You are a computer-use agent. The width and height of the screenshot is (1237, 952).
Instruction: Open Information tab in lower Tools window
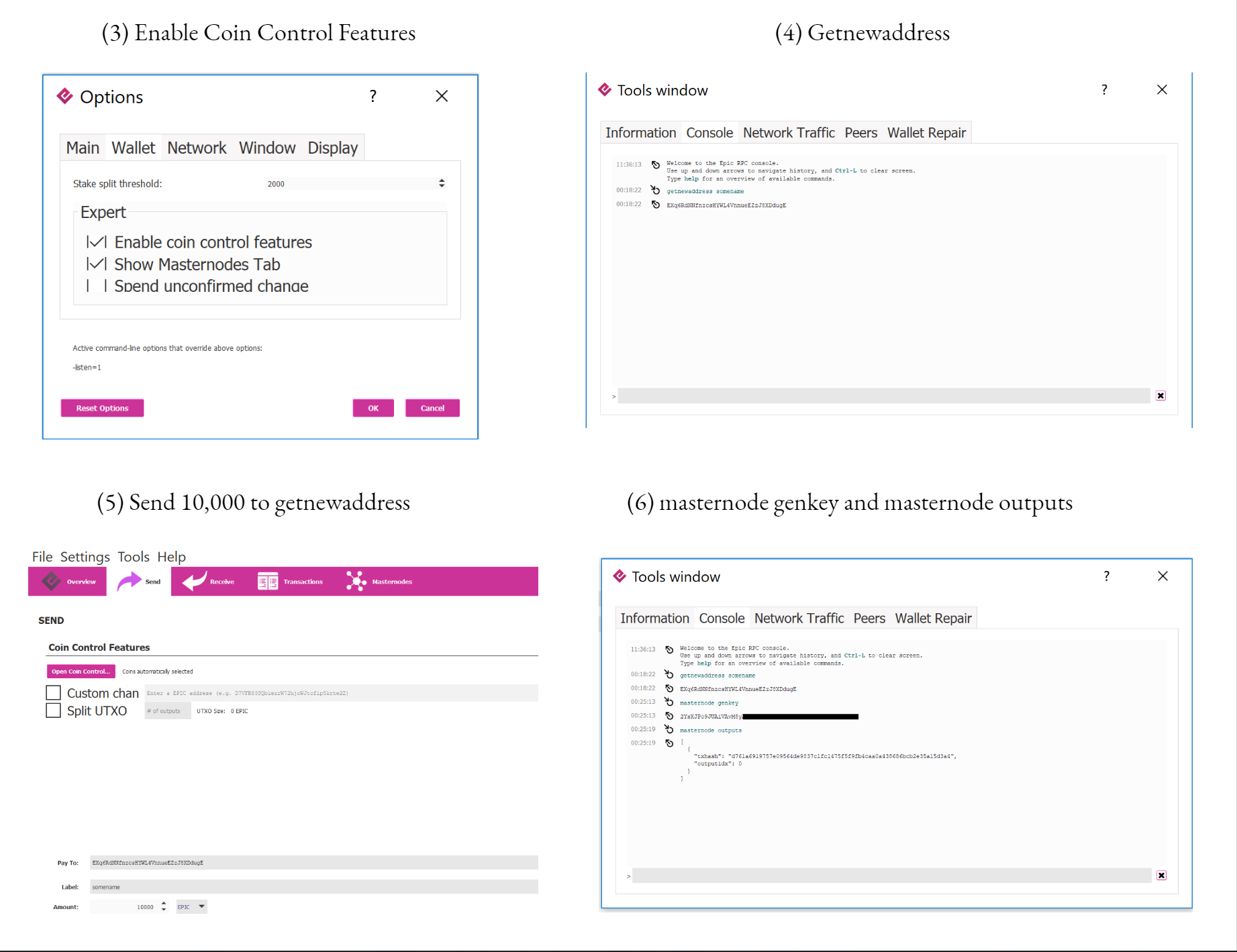(x=654, y=619)
